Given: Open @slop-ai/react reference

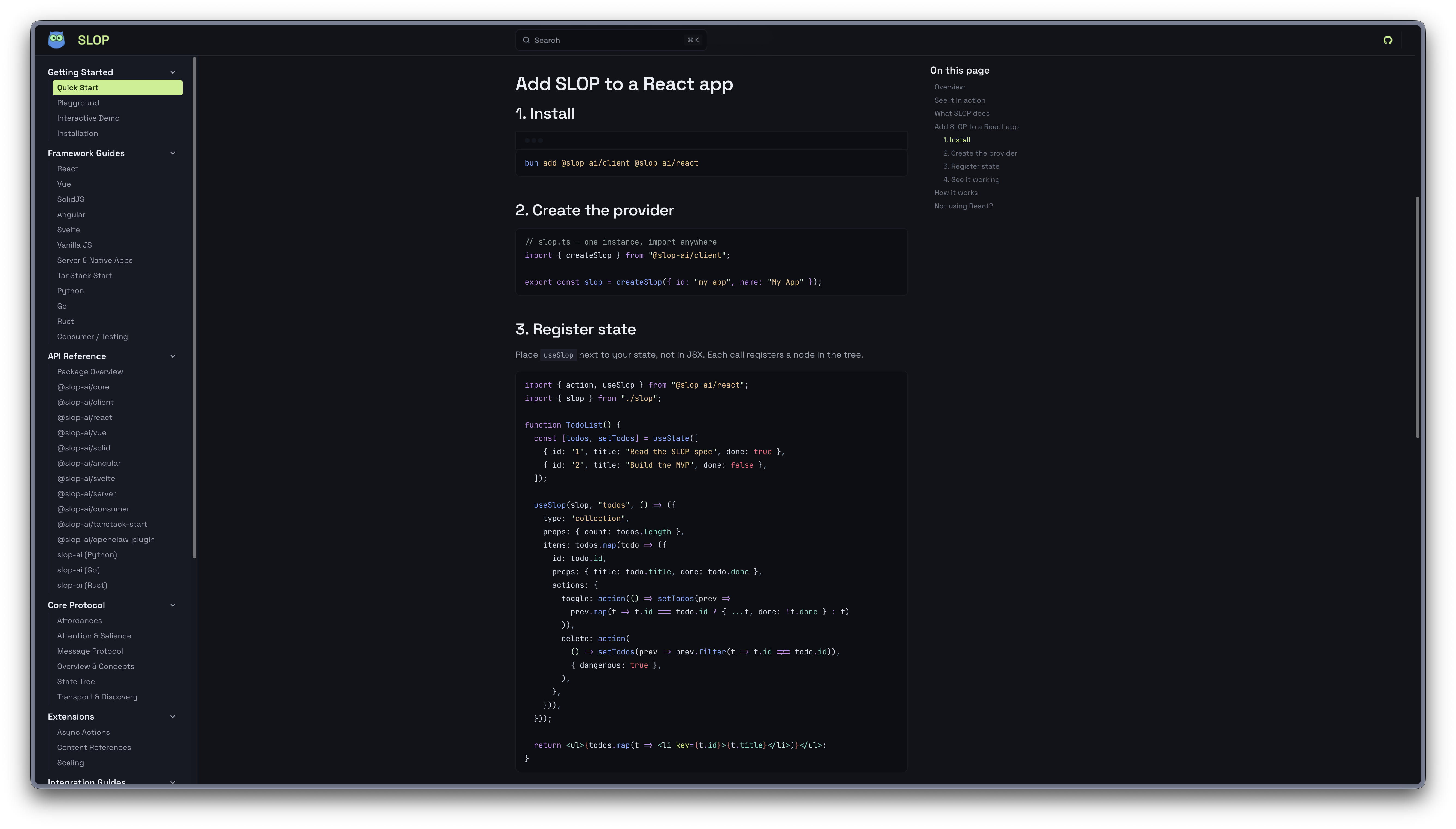Looking at the screenshot, I should tap(85, 418).
